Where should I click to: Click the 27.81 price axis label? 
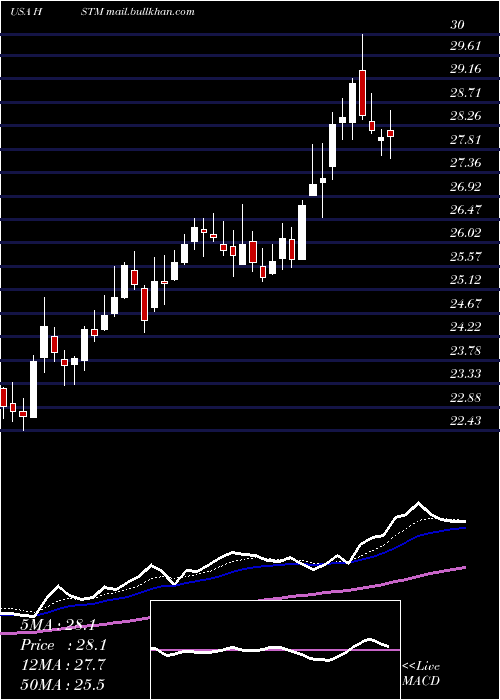pos(466,140)
